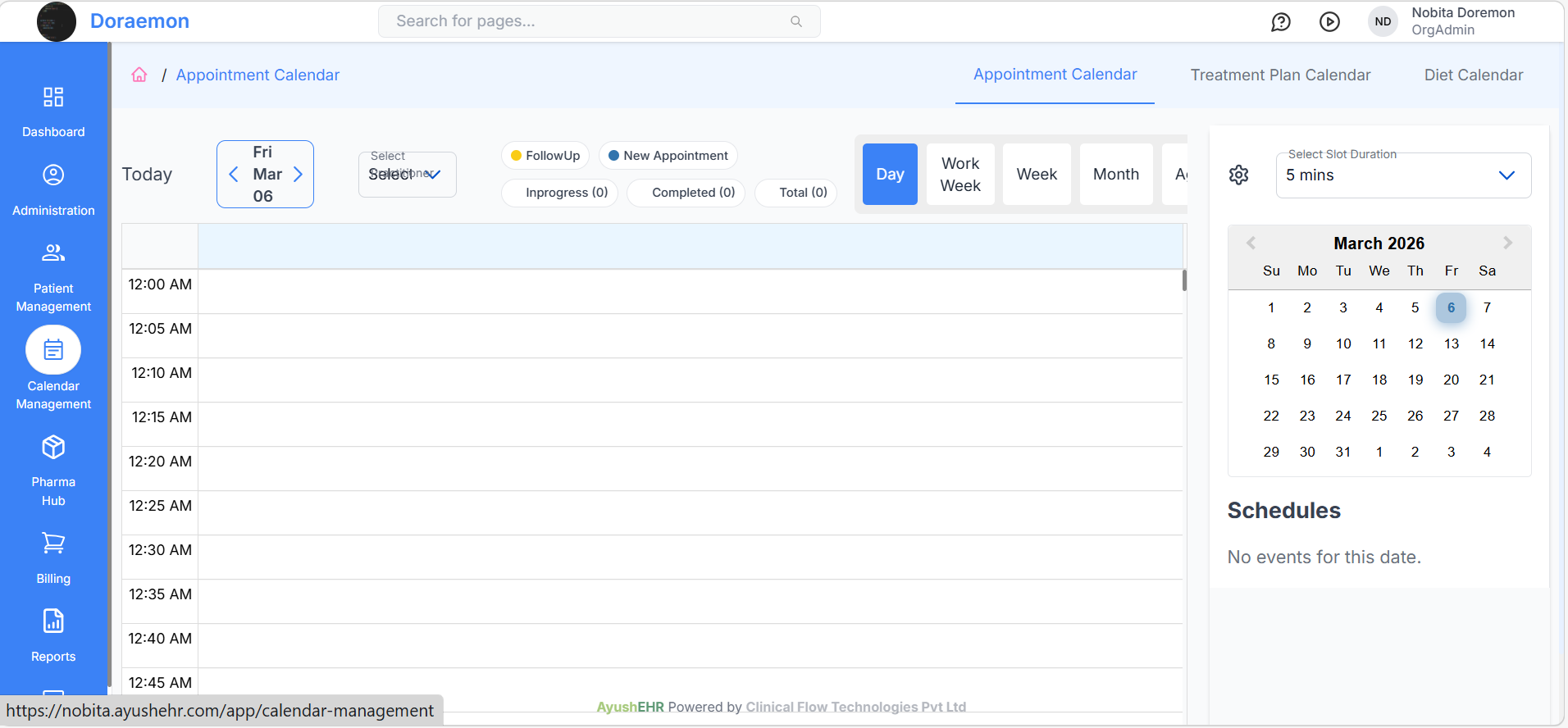Switch to the Treatment Plan Calendar tab

click(x=1280, y=75)
